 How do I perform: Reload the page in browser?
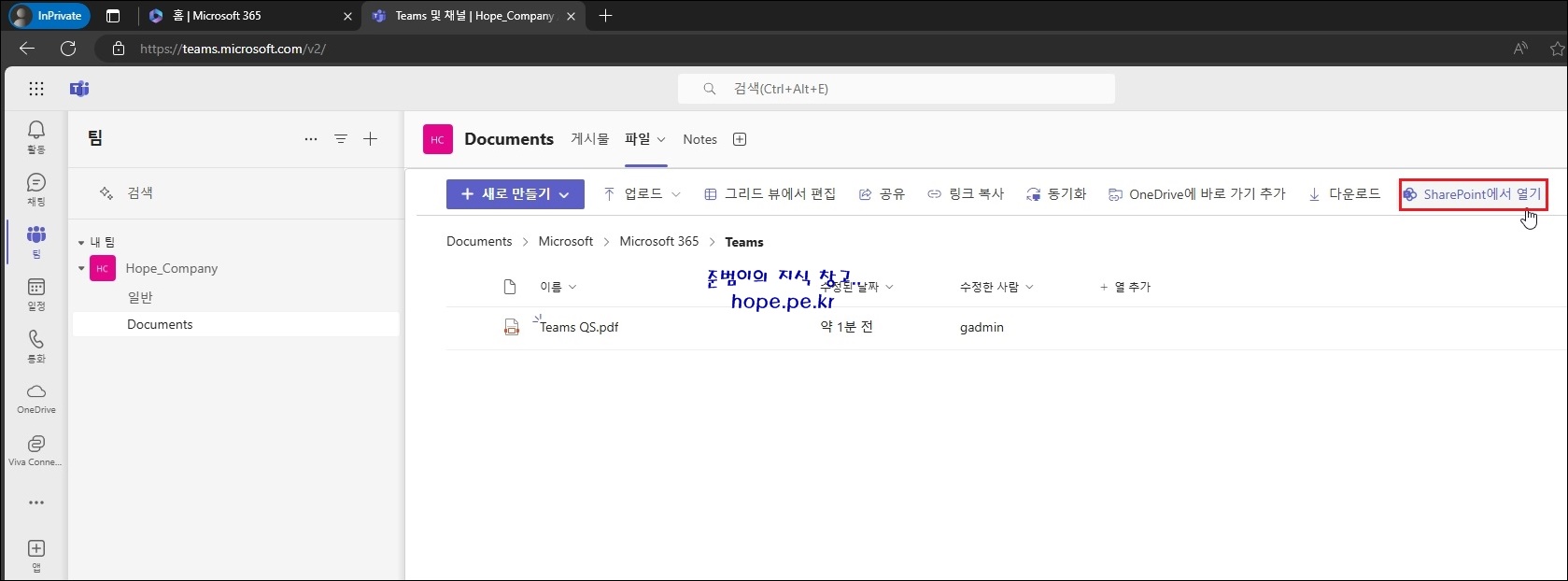coord(68,49)
